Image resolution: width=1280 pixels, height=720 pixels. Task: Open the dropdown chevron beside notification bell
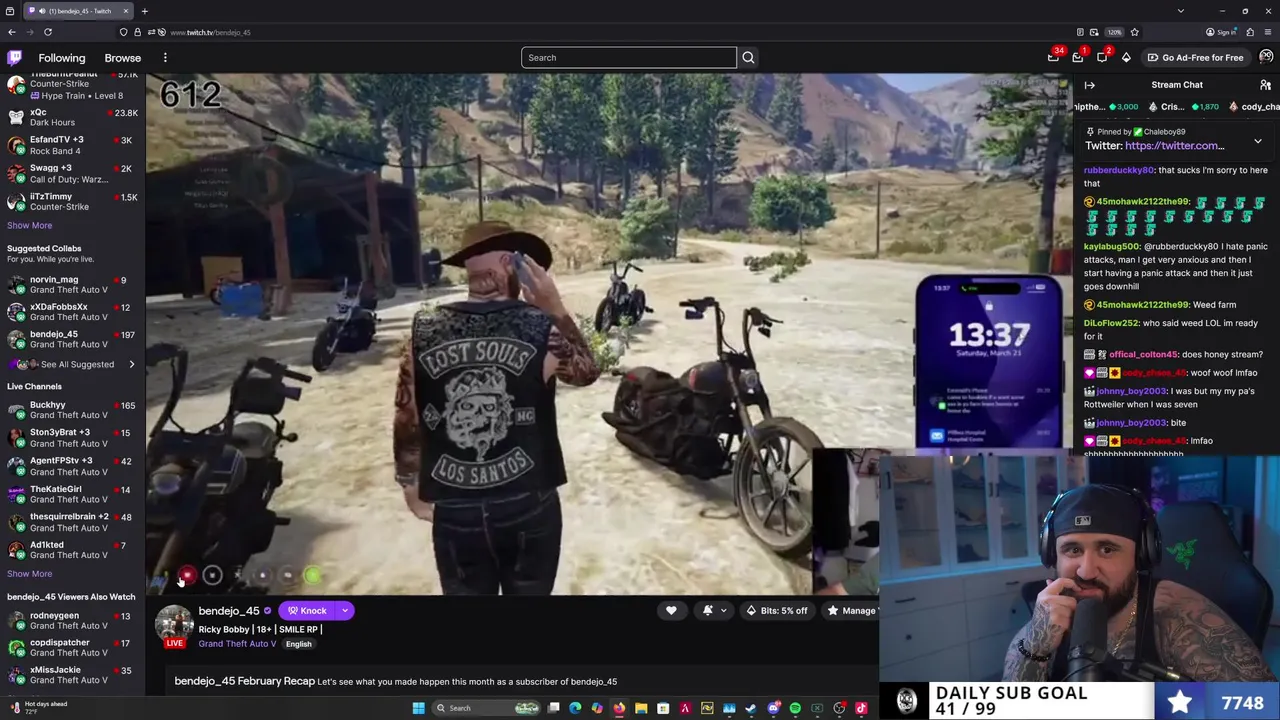pos(723,611)
